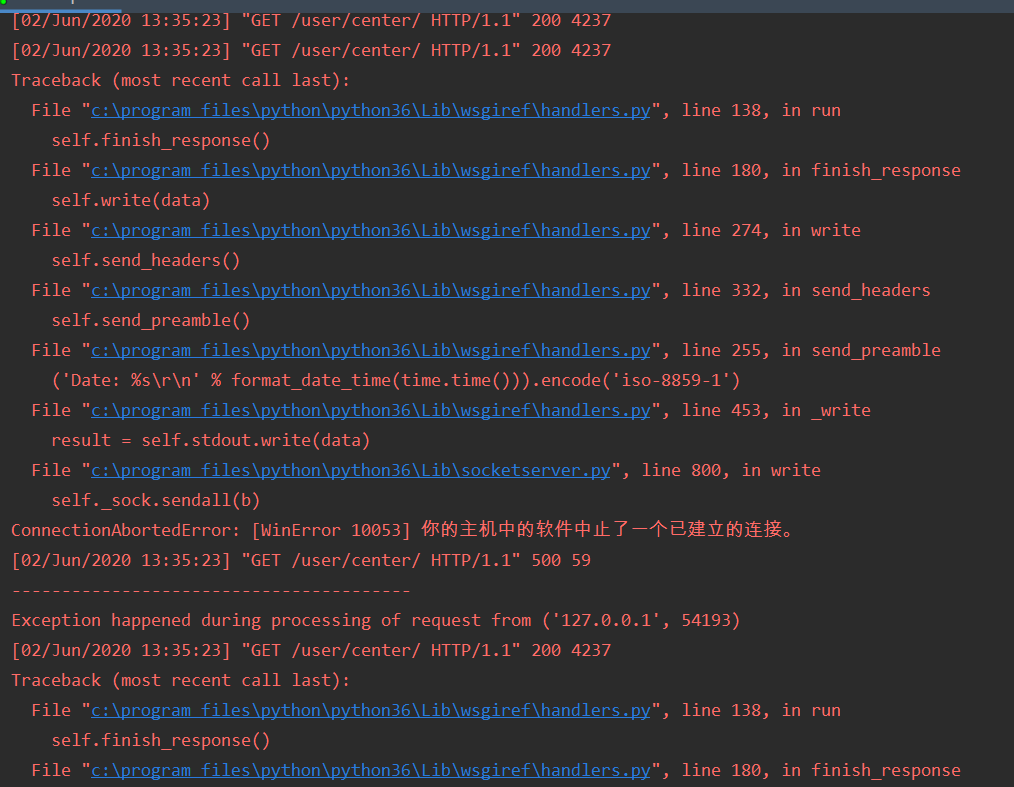Open handlers.py link at line 255 send_preamble
This screenshot has width=1014, height=787.
coord(370,350)
